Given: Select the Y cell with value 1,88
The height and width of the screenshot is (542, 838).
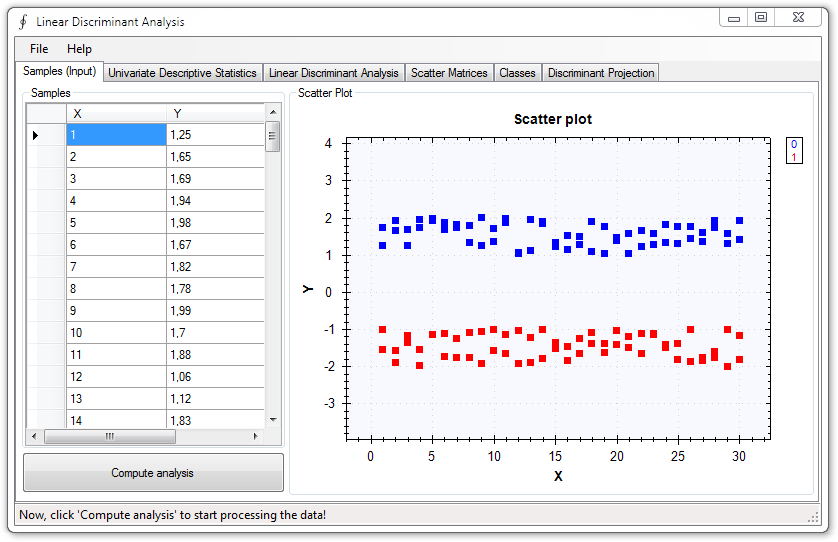Looking at the screenshot, I should (215, 354).
